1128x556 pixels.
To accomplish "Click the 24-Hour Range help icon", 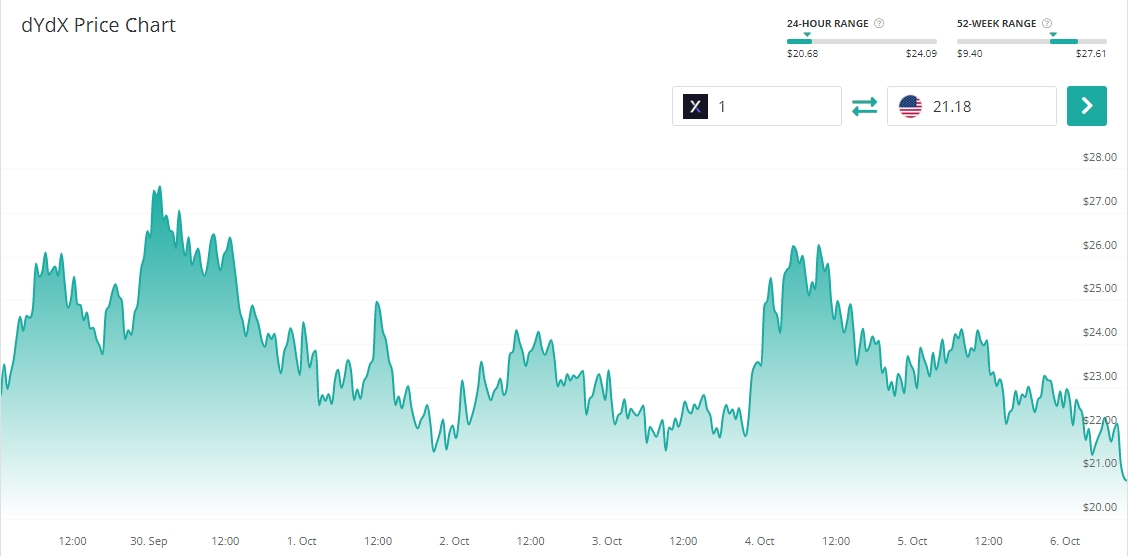I will point(879,23).
